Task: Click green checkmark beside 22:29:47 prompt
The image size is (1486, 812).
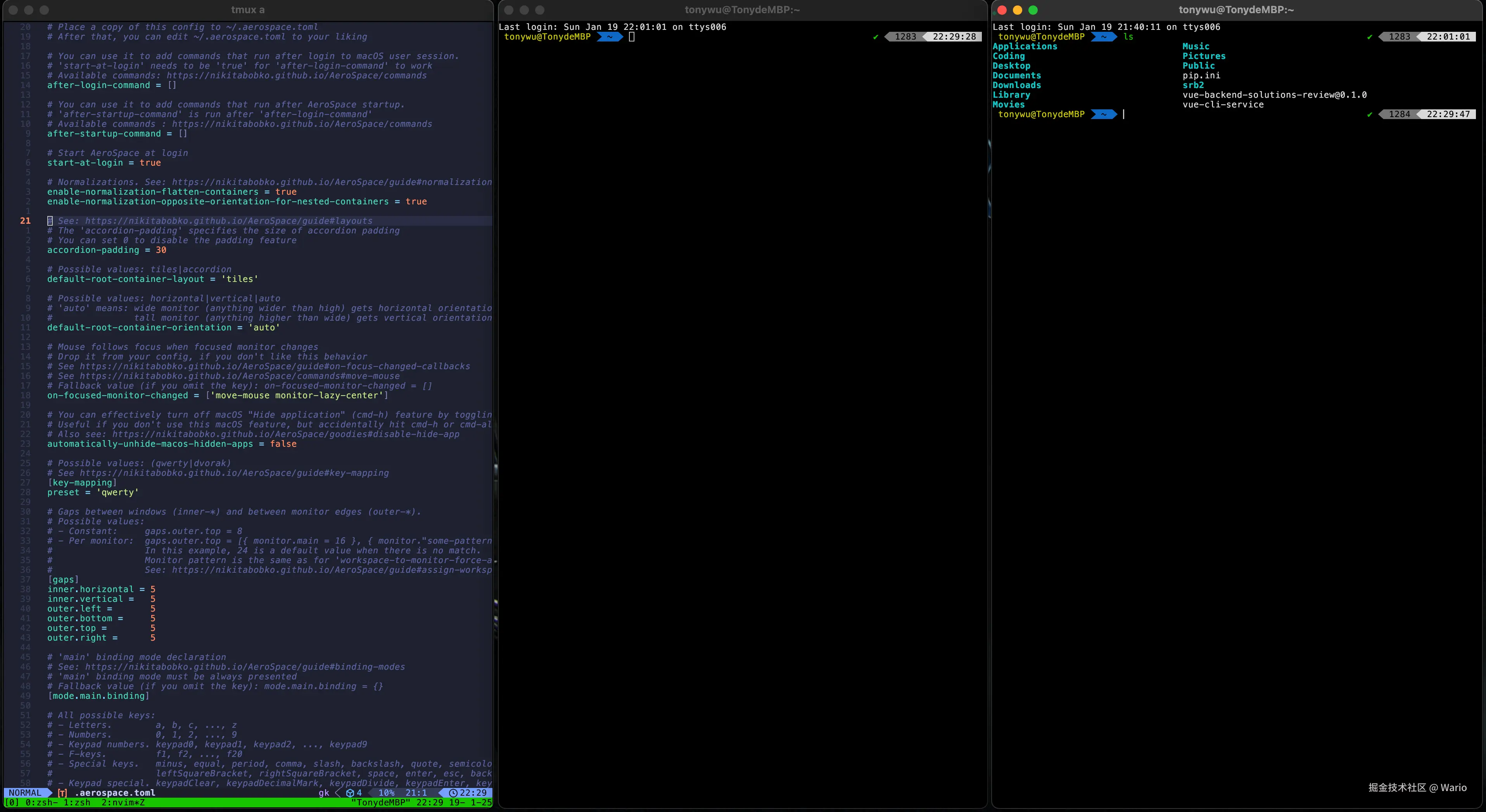Action: tap(1370, 114)
